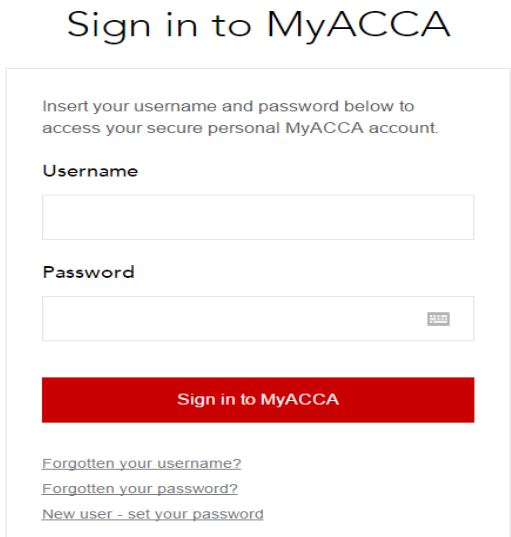Start password reset via the forgotten password link
The image size is (511, 537).
pyautogui.click(x=140, y=489)
